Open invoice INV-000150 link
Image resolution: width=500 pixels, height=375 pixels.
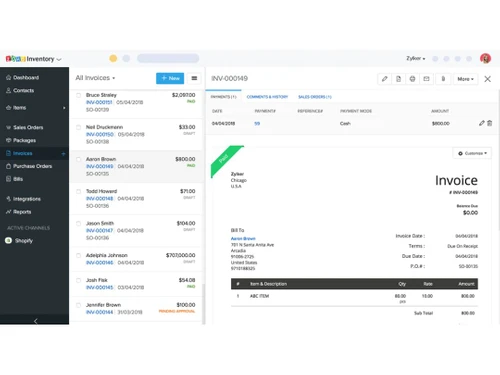click(x=100, y=134)
